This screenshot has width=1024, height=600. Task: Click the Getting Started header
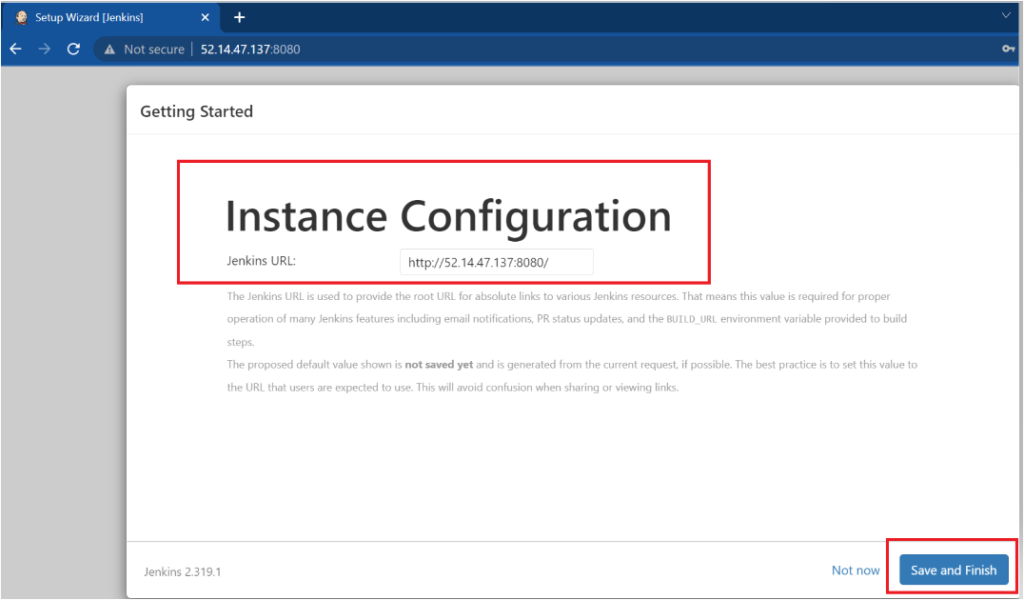coord(196,111)
